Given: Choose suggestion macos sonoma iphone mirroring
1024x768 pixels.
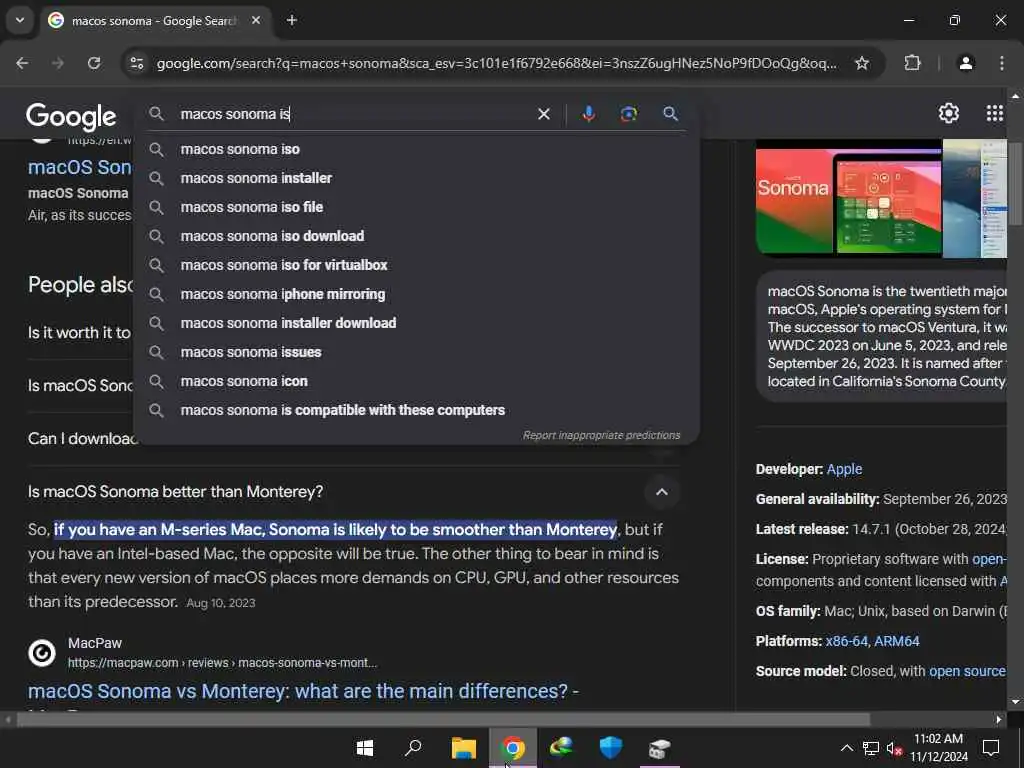Looking at the screenshot, I should [417, 295].
